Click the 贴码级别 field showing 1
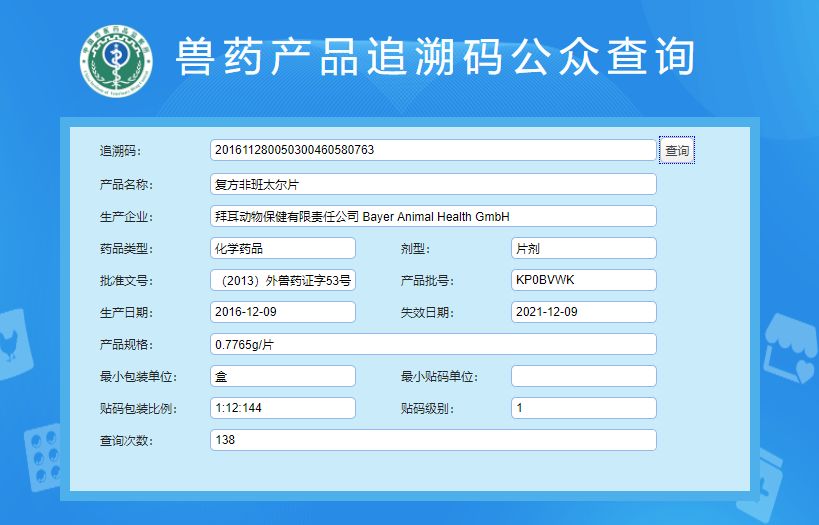The width and height of the screenshot is (819, 525). 583,408
